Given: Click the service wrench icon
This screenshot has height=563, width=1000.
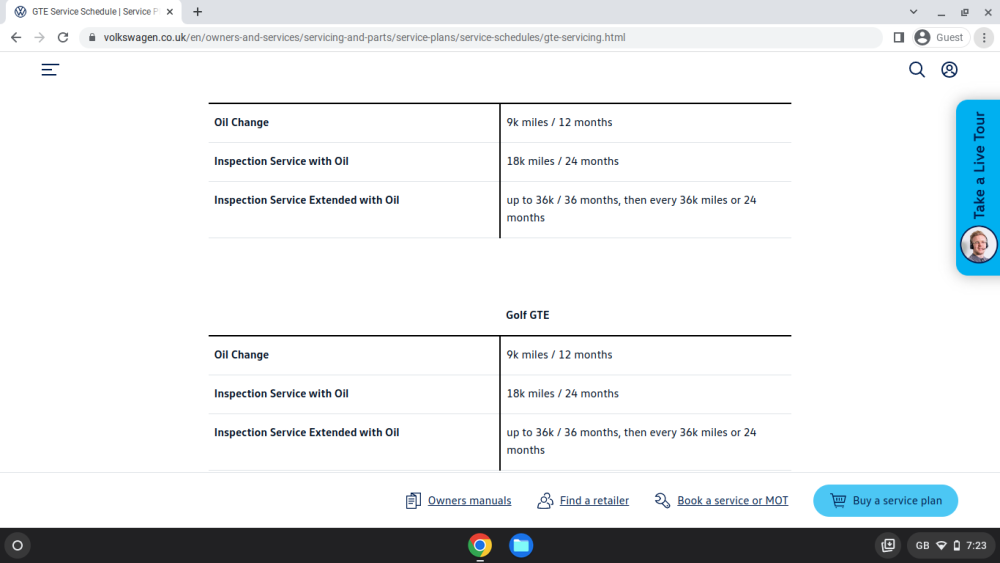Looking at the screenshot, I should tap(662, 501).
